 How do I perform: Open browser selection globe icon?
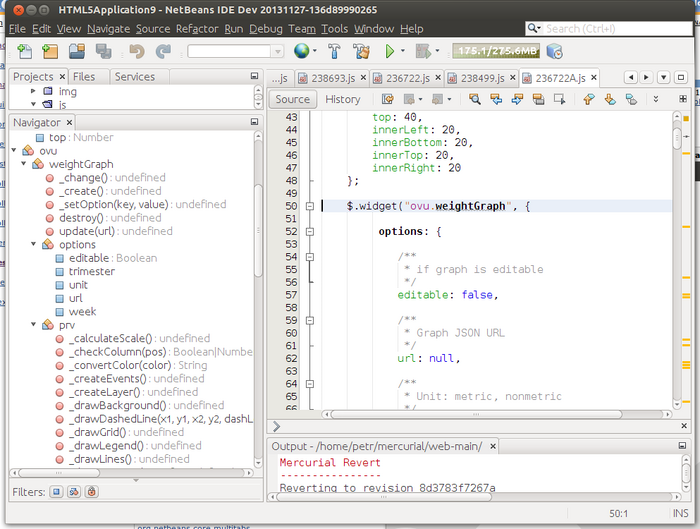pos(301,51)
